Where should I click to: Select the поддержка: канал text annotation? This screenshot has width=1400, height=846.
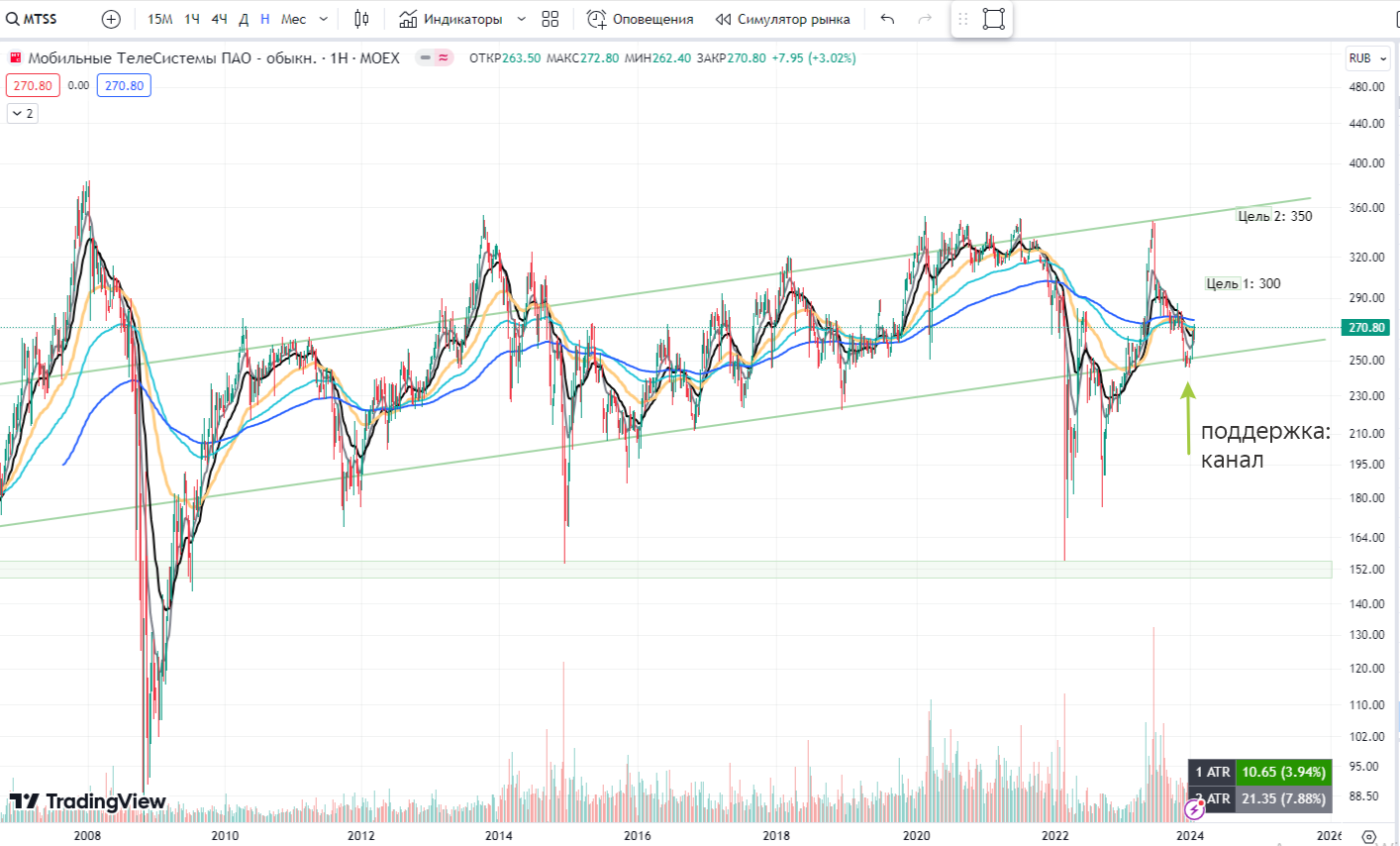click(1266, 446)
